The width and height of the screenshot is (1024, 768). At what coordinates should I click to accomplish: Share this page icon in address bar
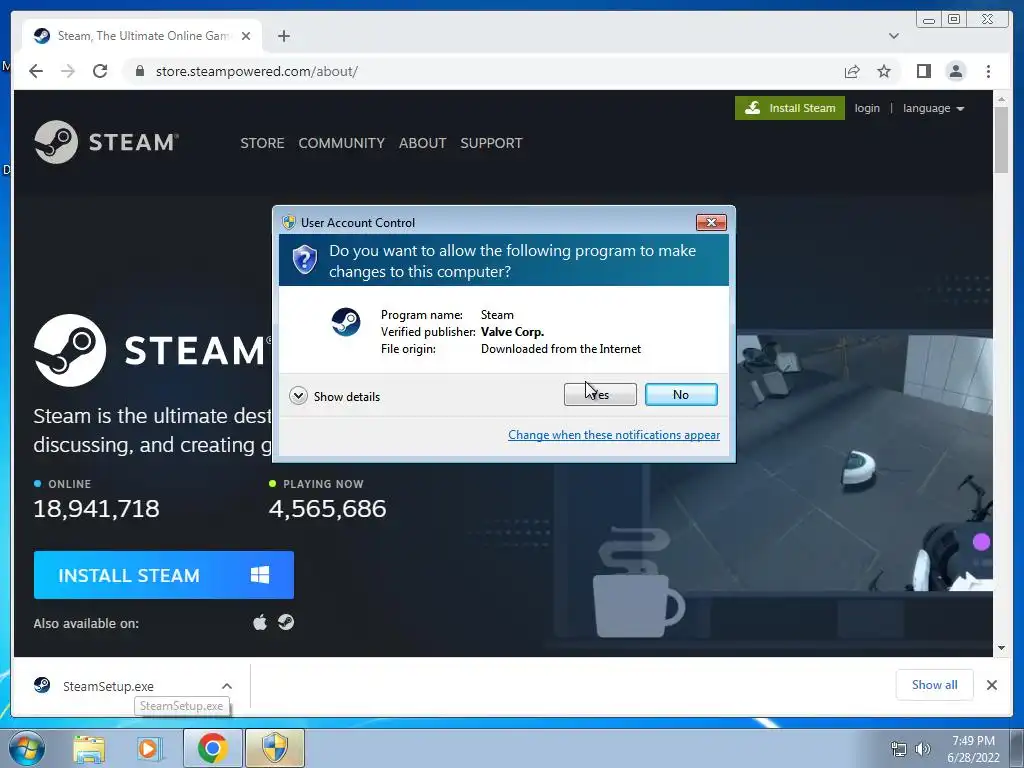852,71
